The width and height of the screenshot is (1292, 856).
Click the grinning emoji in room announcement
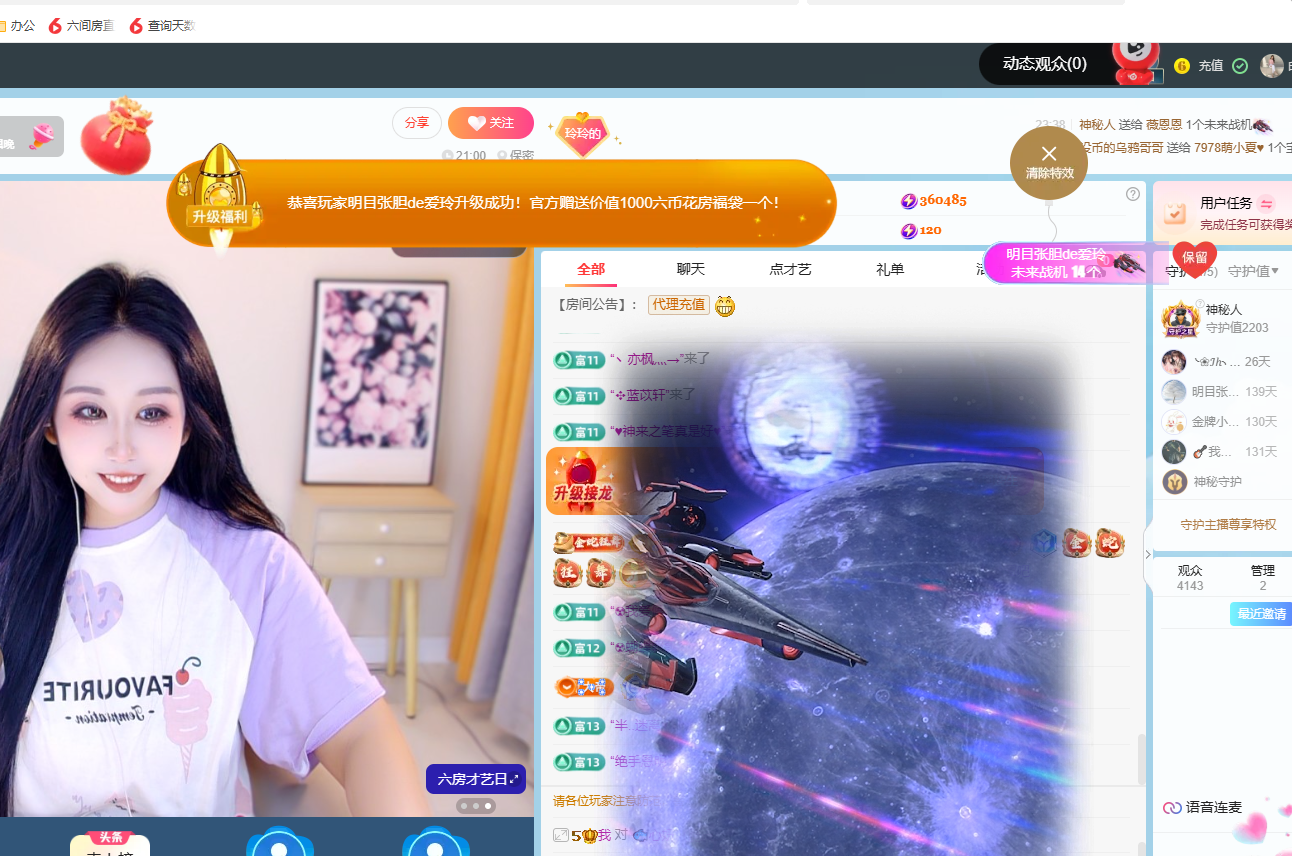[x=725, y=305]
